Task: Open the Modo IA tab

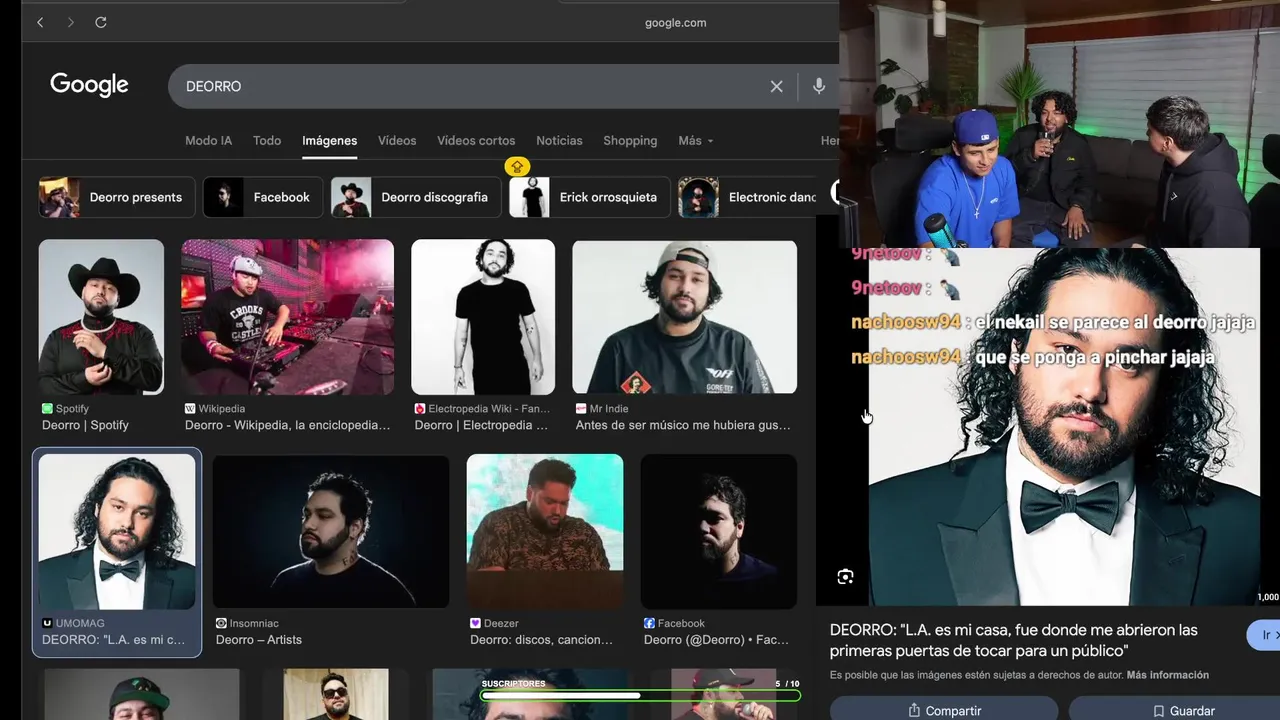Action: [x=208, y=141]
